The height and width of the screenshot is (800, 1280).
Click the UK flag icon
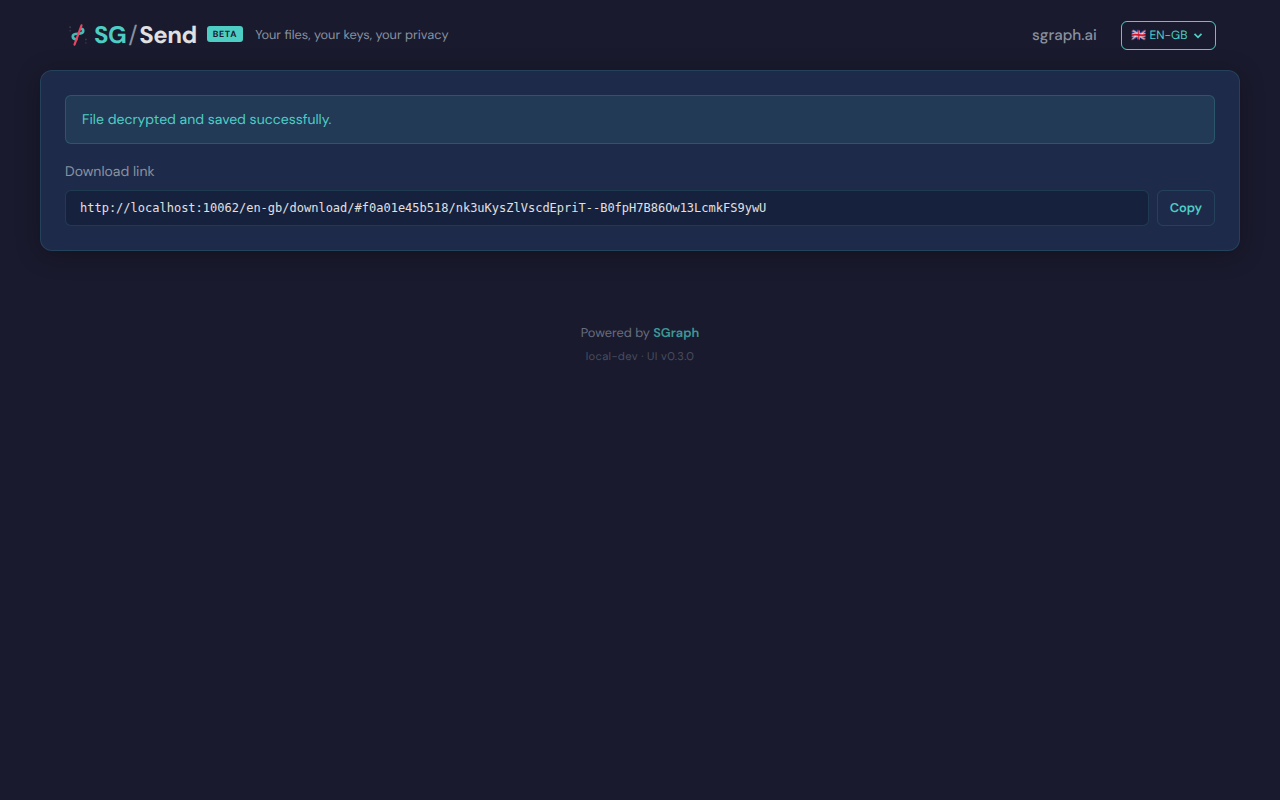click(1138, 35)
